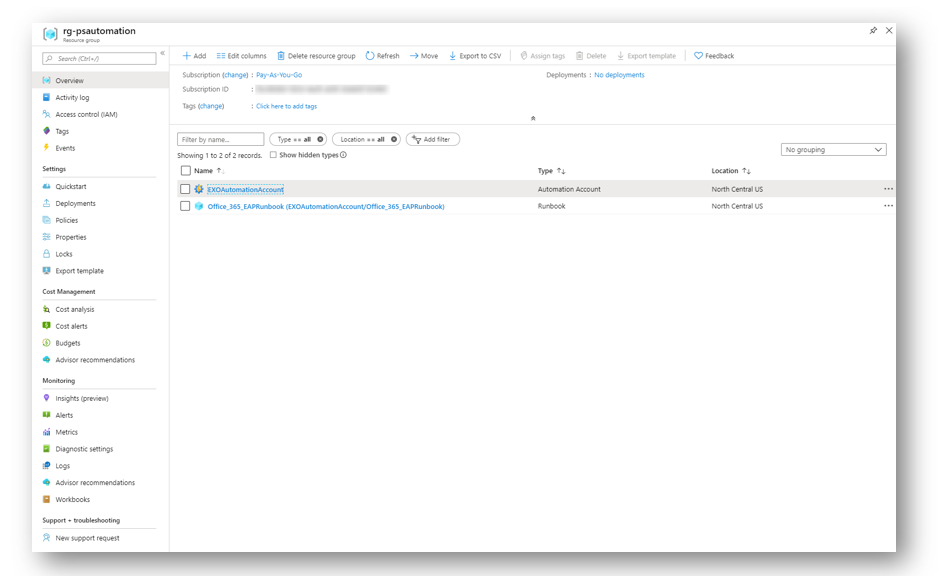Sort resources by Type column

[x=552, y=171]
